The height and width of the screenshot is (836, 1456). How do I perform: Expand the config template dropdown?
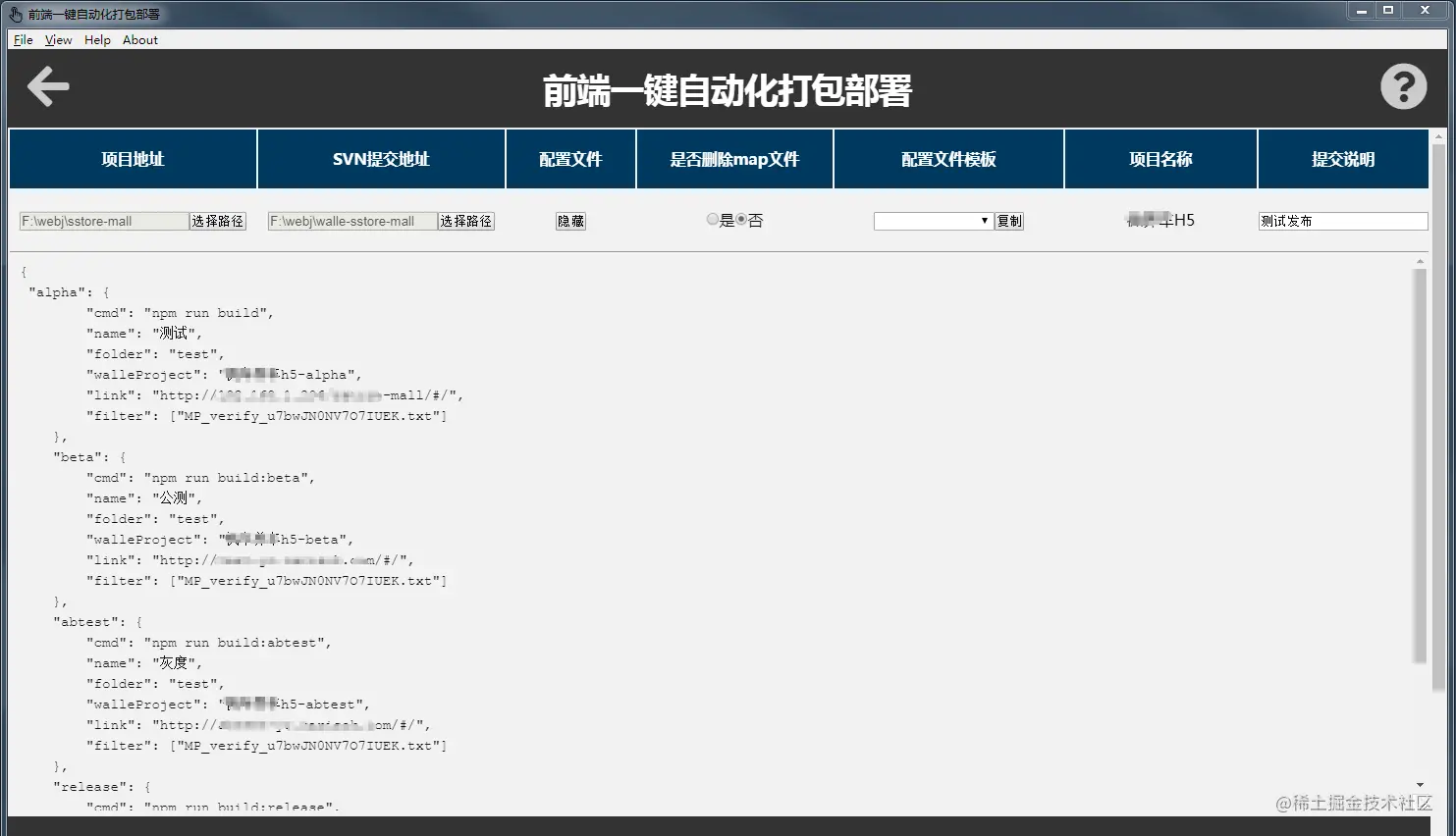coord(934,222)
